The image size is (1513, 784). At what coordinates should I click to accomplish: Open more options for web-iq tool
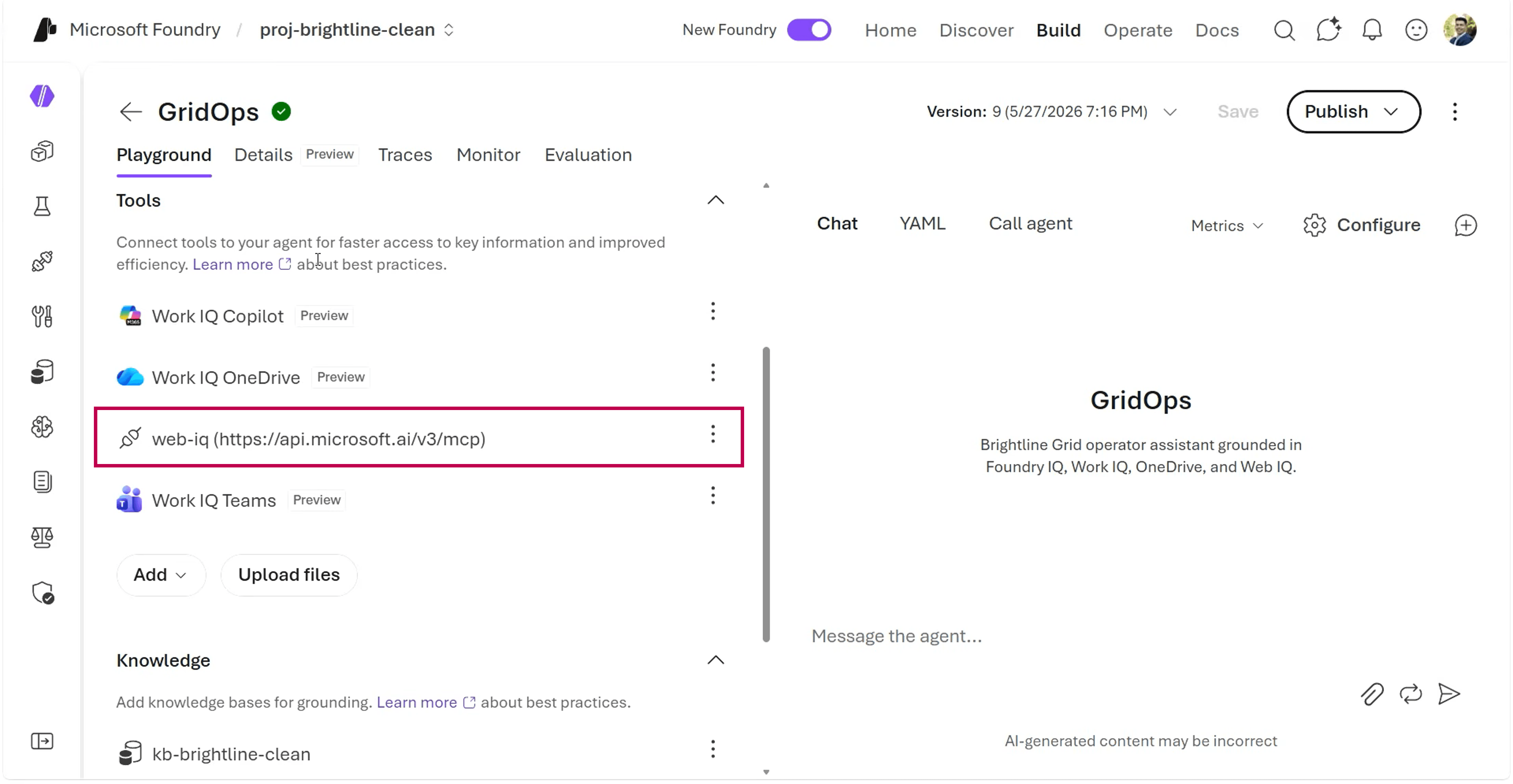pyautogui.click(x=713, y=434)
